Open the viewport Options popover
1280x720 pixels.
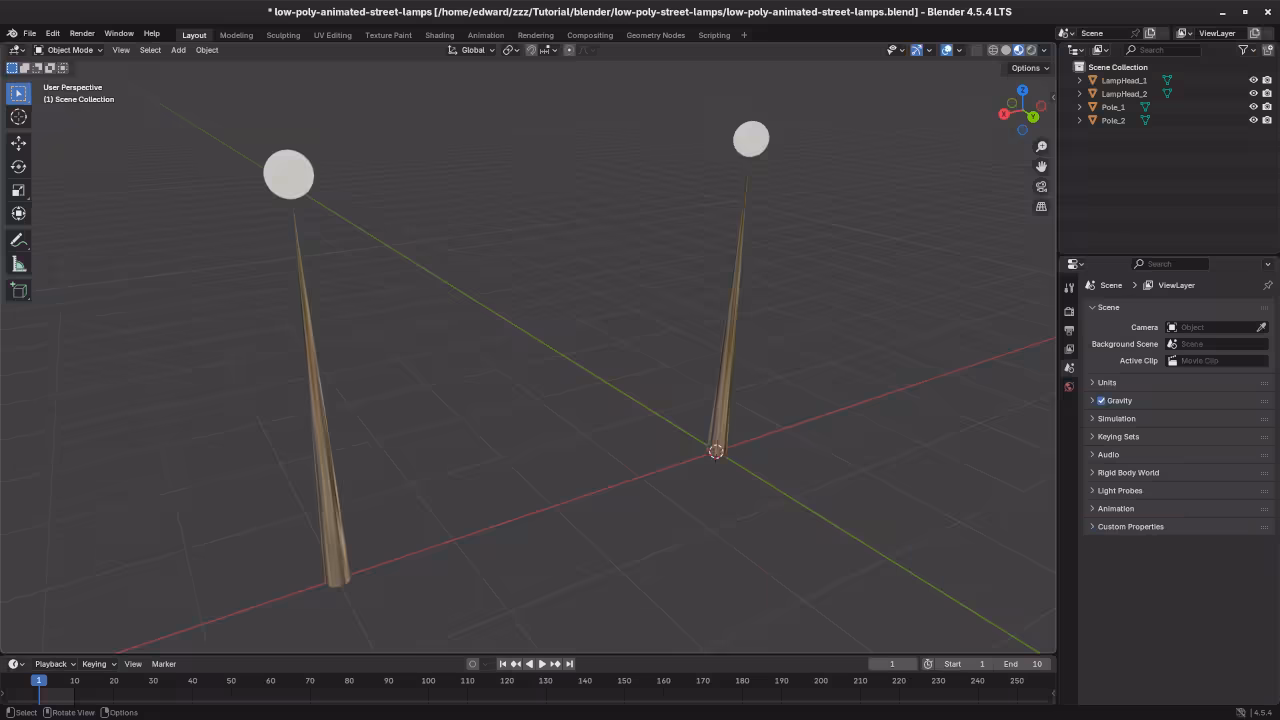pyautogui.click(x=1027, y=68)
